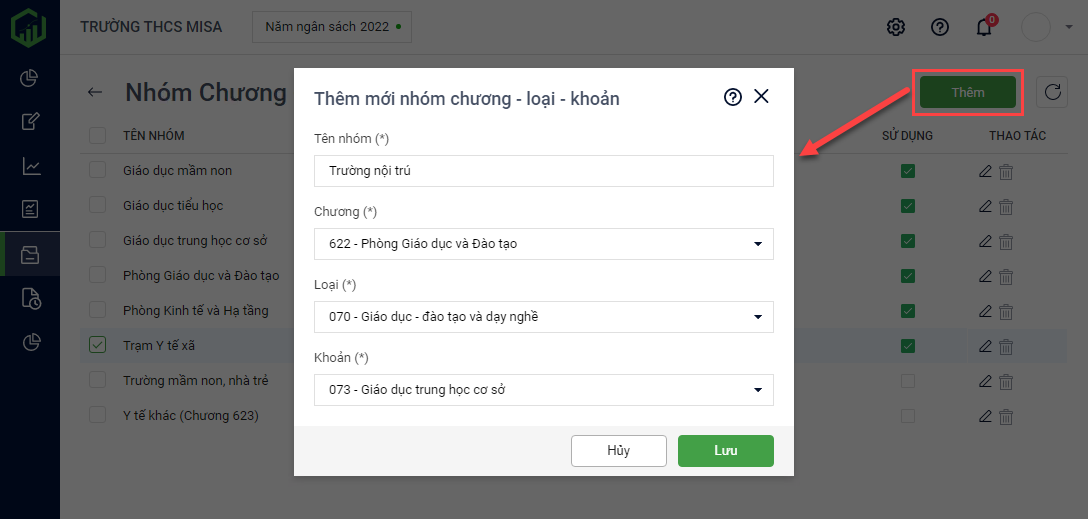Click delete trash icon for Trạm Y tế xã
The height and width of the screenshot is (519, 1088).
point(1006,346)
